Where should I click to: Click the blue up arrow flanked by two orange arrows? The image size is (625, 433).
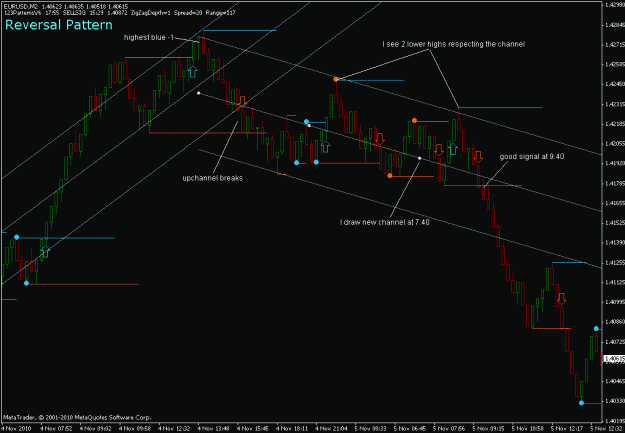[453, 149]
